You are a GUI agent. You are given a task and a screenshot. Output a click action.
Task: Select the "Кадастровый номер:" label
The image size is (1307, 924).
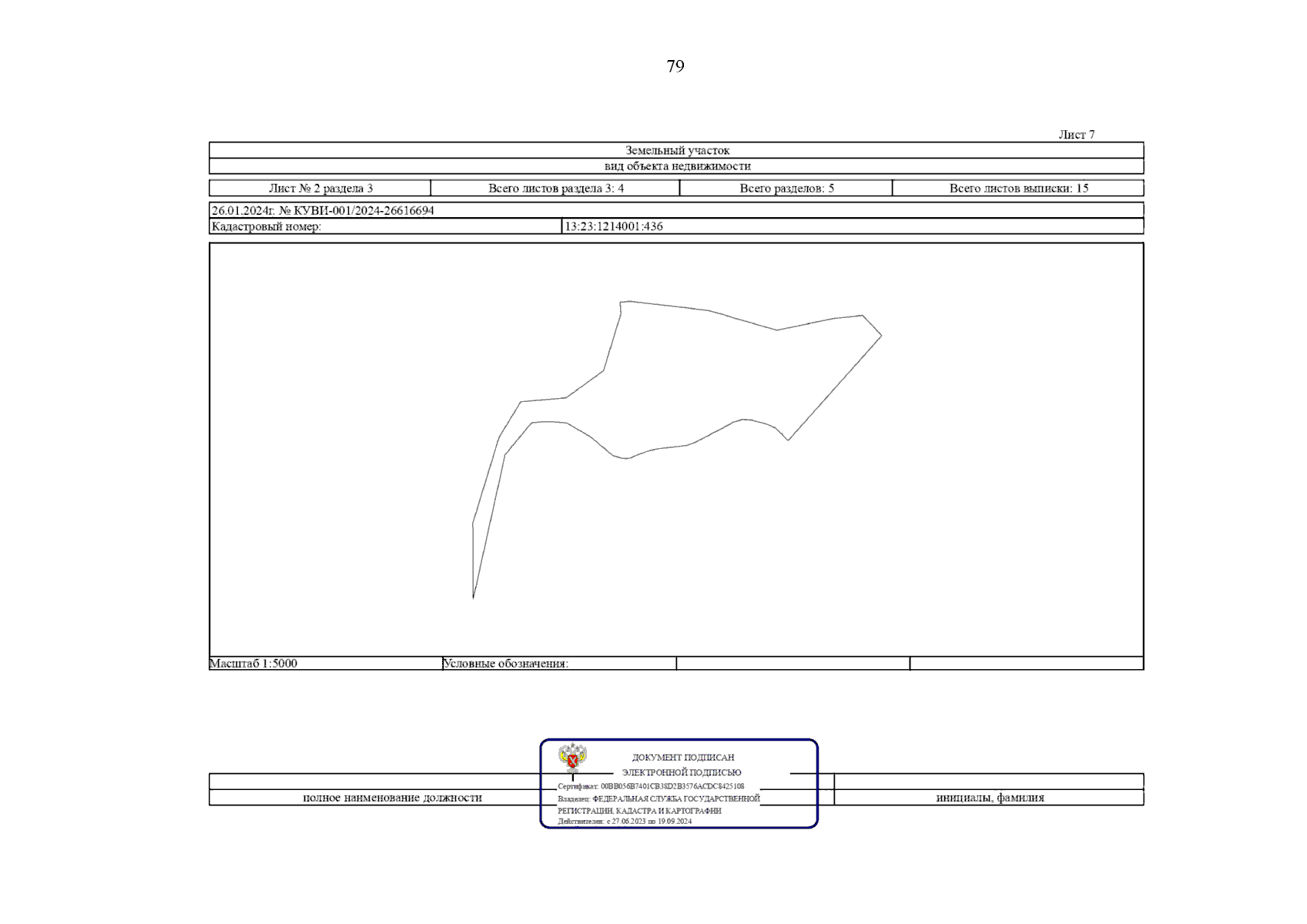pos(266,226)
